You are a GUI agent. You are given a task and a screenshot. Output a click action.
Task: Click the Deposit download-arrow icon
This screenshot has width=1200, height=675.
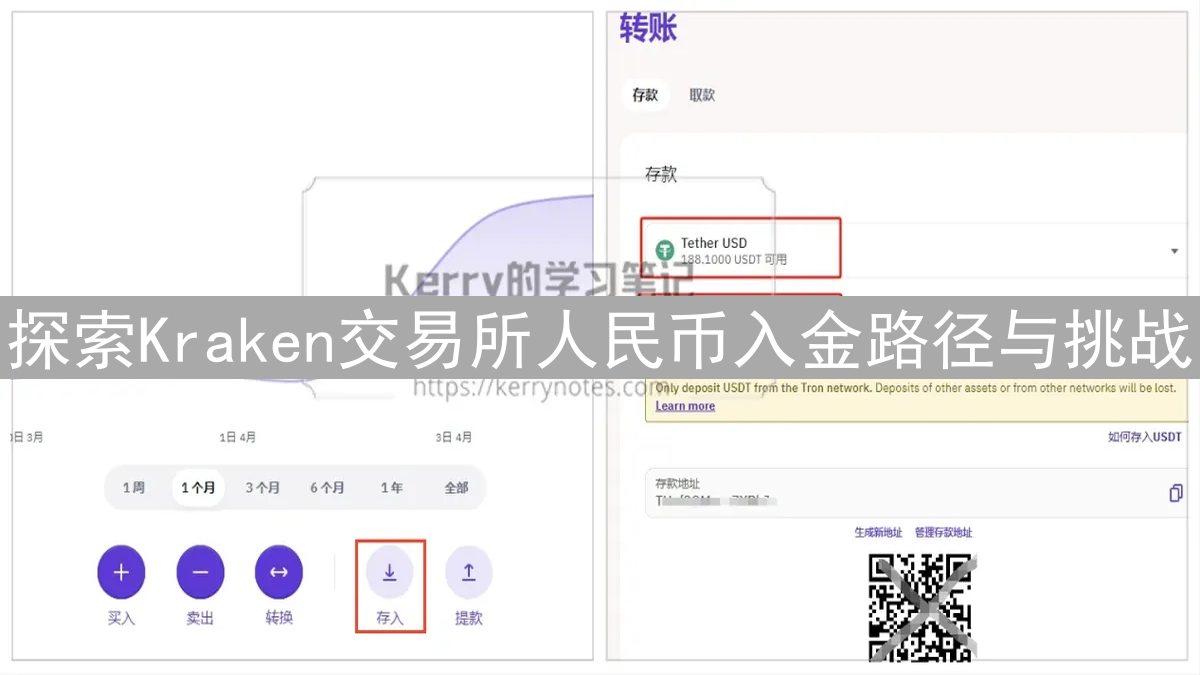(390, 573)
